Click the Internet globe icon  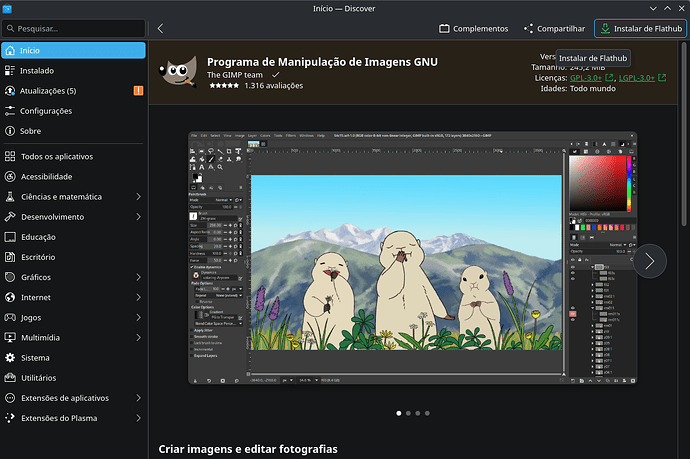(11, 297)
